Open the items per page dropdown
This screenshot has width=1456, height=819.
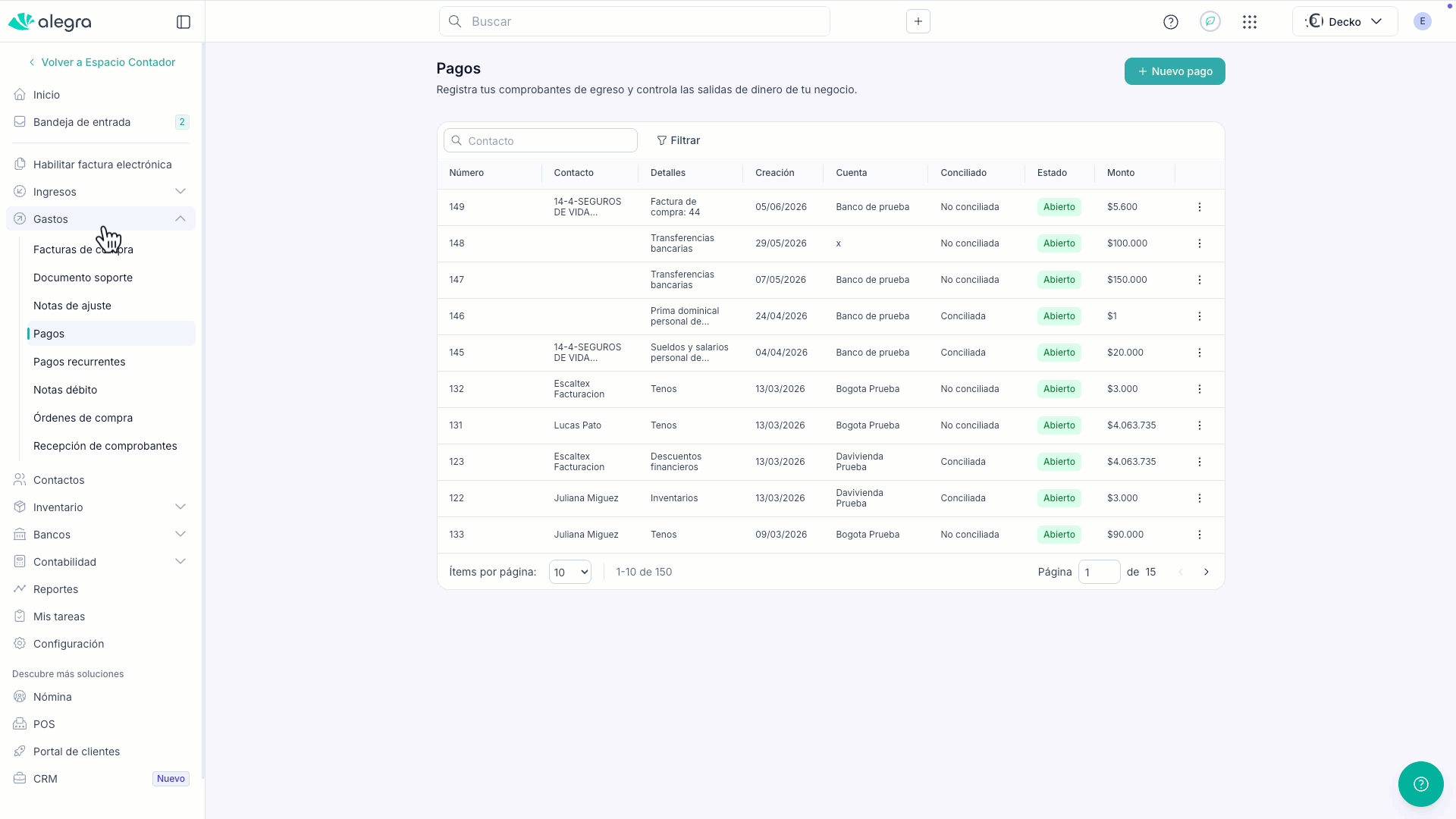(570, 572)
